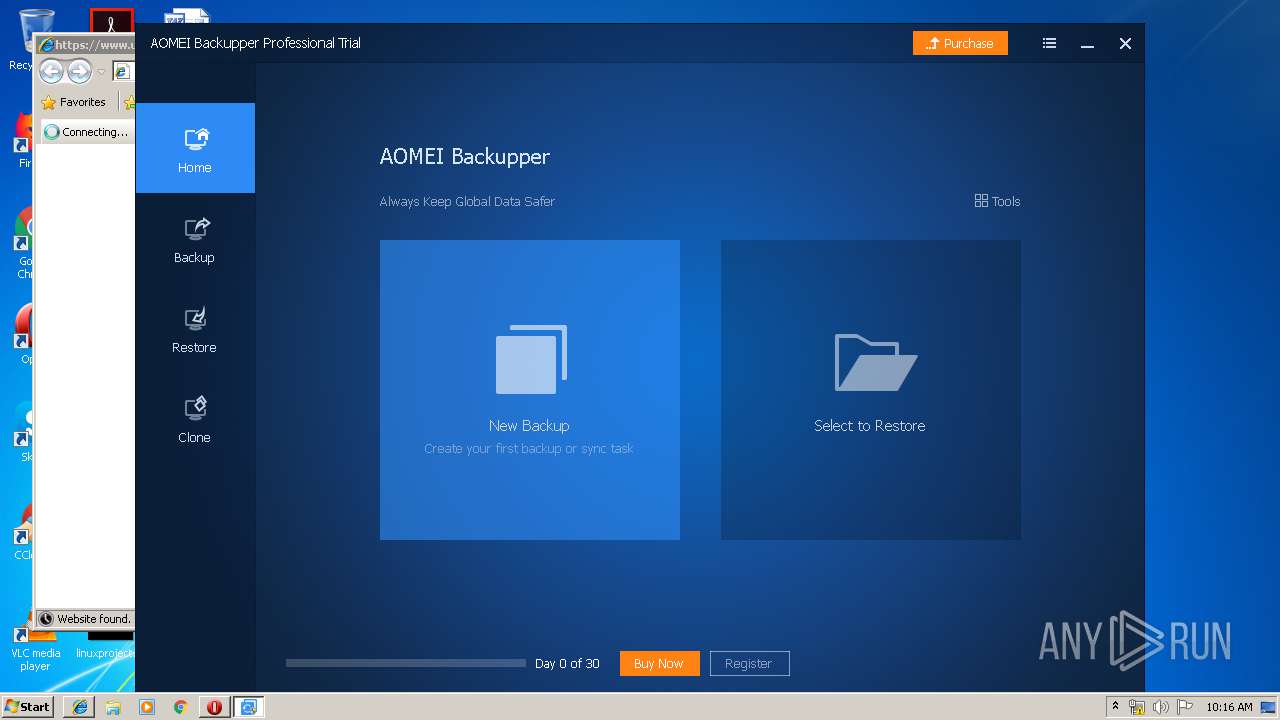Click the AOMEI Backupper heading
This screenshot has height=720, width=1280.
465,157
